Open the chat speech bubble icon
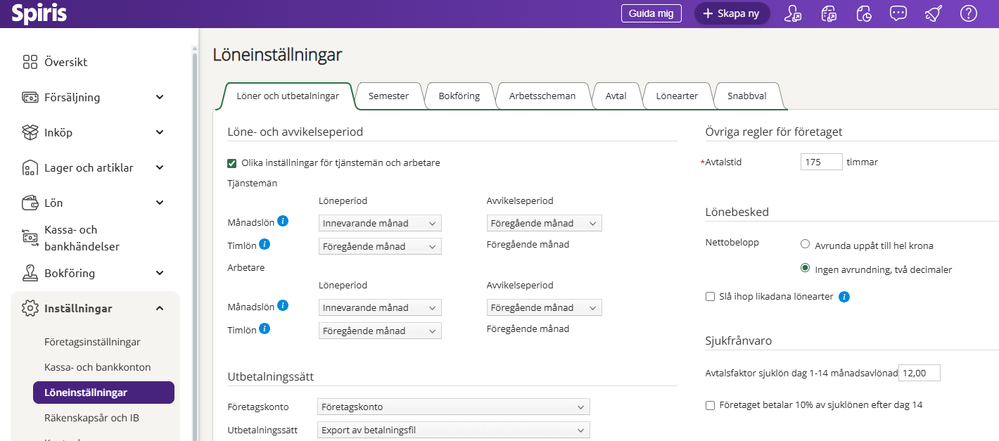The image size is (999, 441). [x=898, y=13]
